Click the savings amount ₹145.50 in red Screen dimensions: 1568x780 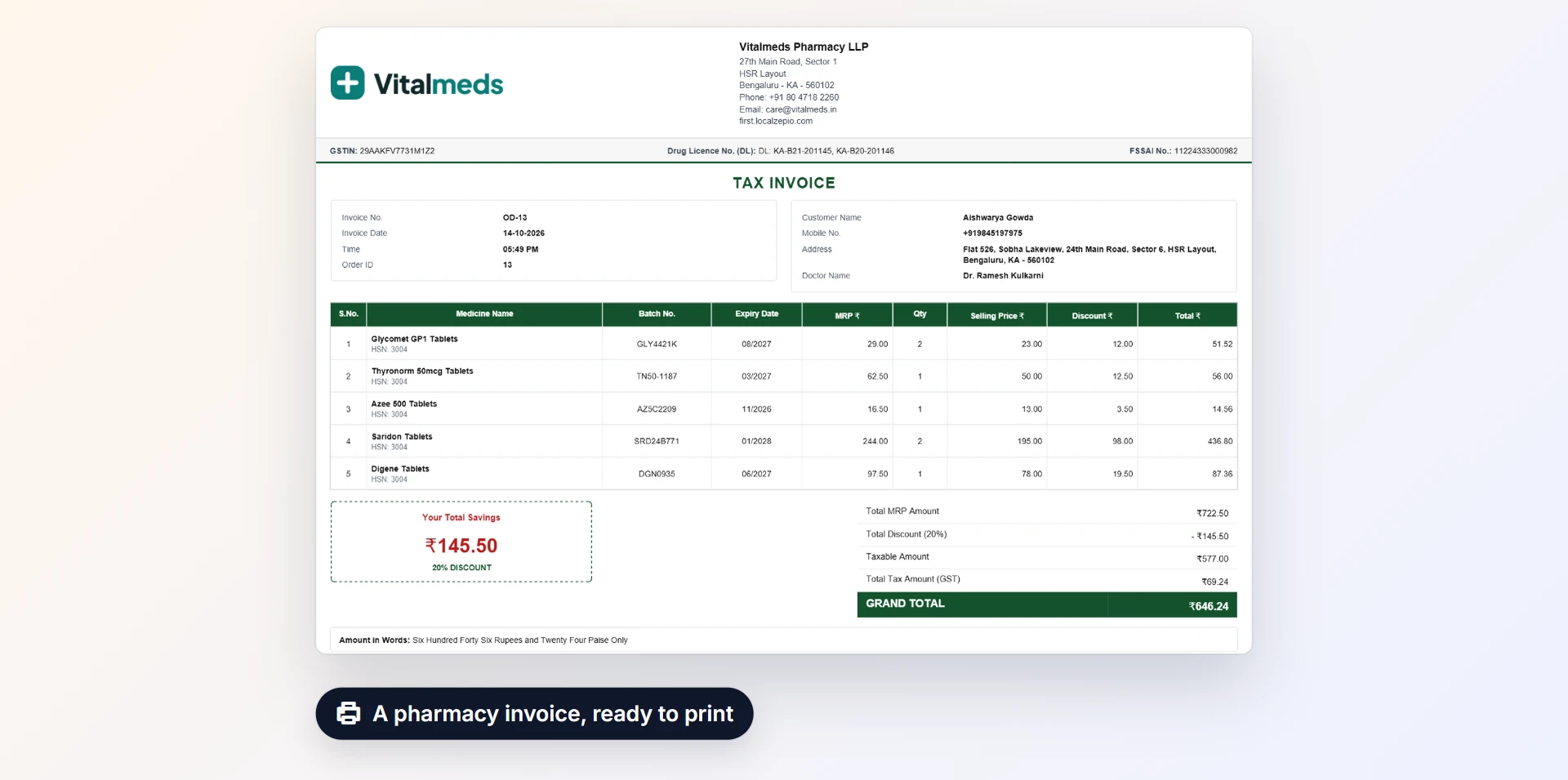pyautogui.click(x=461, y=546)
